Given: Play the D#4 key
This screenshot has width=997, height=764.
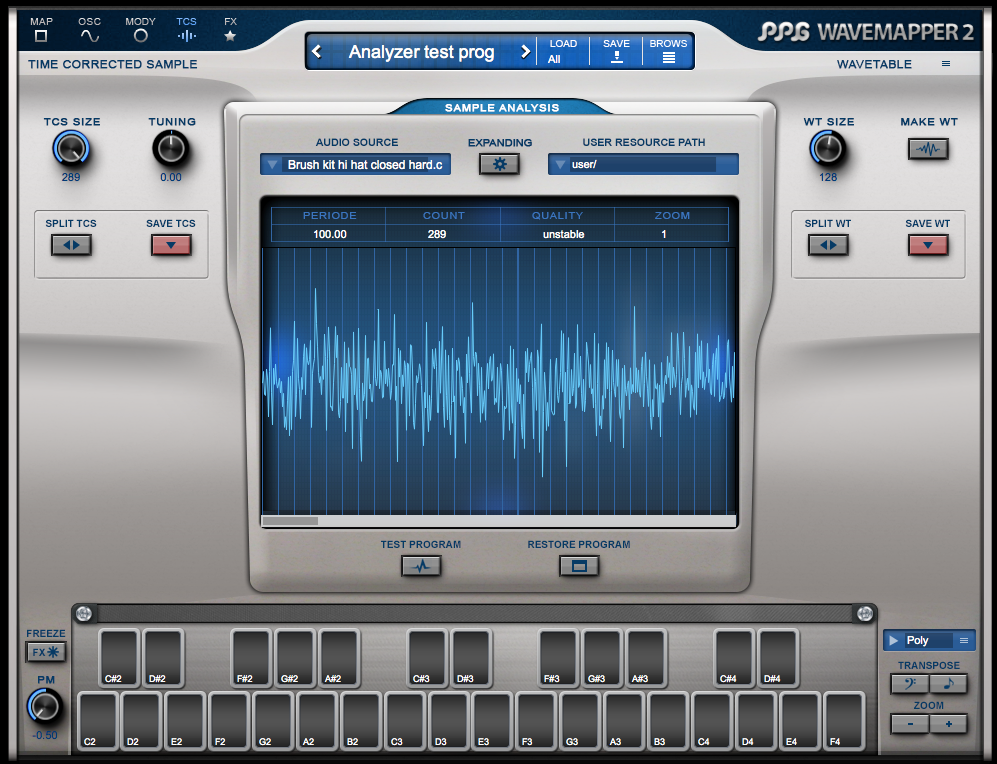Looking at the screenshot, I should pyautogui.click(x=778, y=658).
